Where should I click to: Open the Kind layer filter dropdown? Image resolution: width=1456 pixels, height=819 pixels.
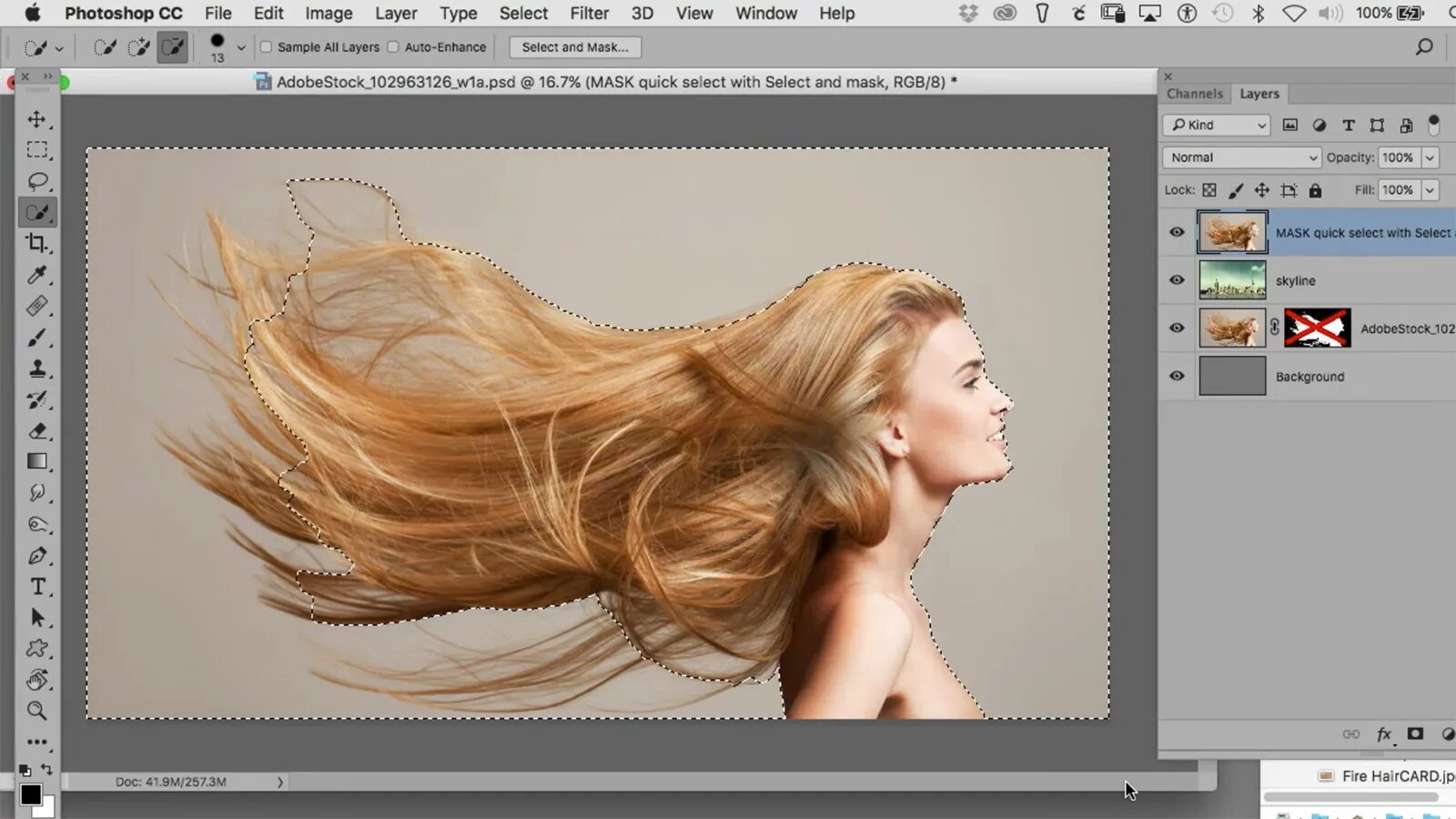[1216, 125]
